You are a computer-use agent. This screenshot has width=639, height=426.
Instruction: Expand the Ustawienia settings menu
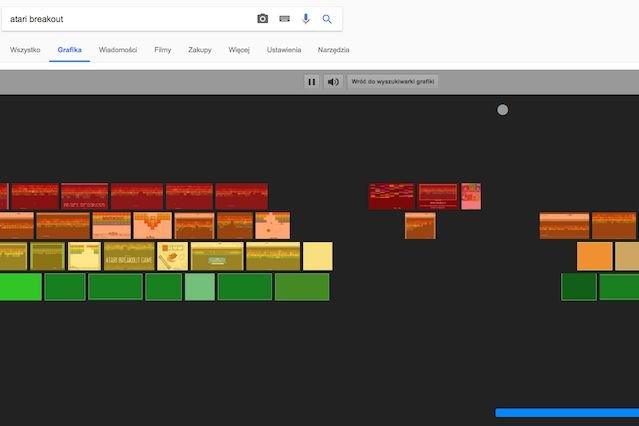284,49
